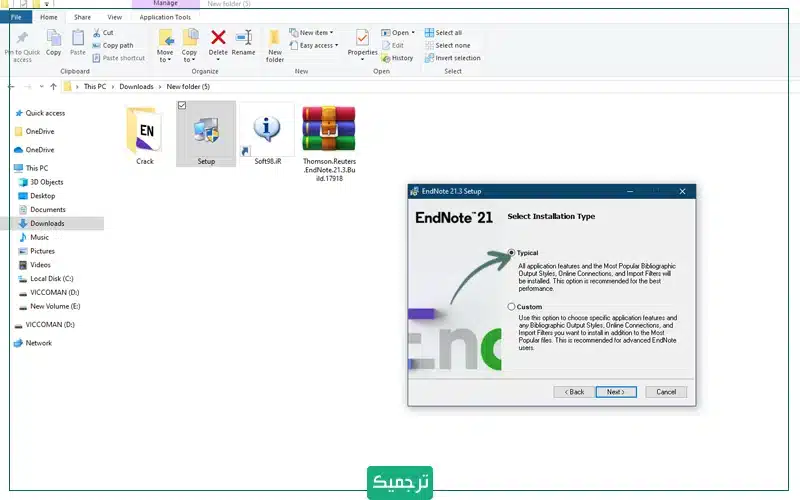
Task: Open Documents in navigation pane
Action: click(x=42, y=210)
